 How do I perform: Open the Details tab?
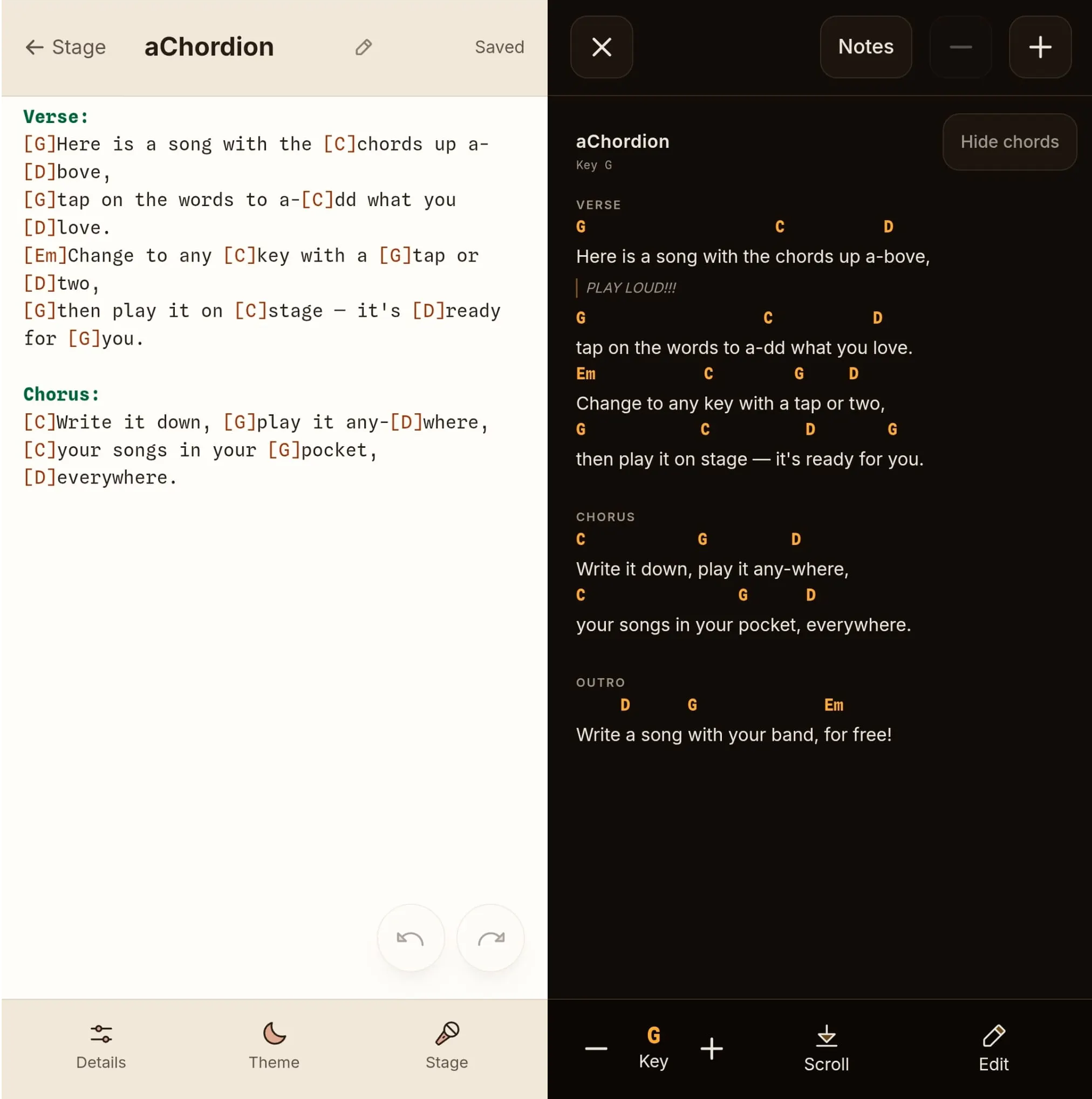coord(101,1047)
